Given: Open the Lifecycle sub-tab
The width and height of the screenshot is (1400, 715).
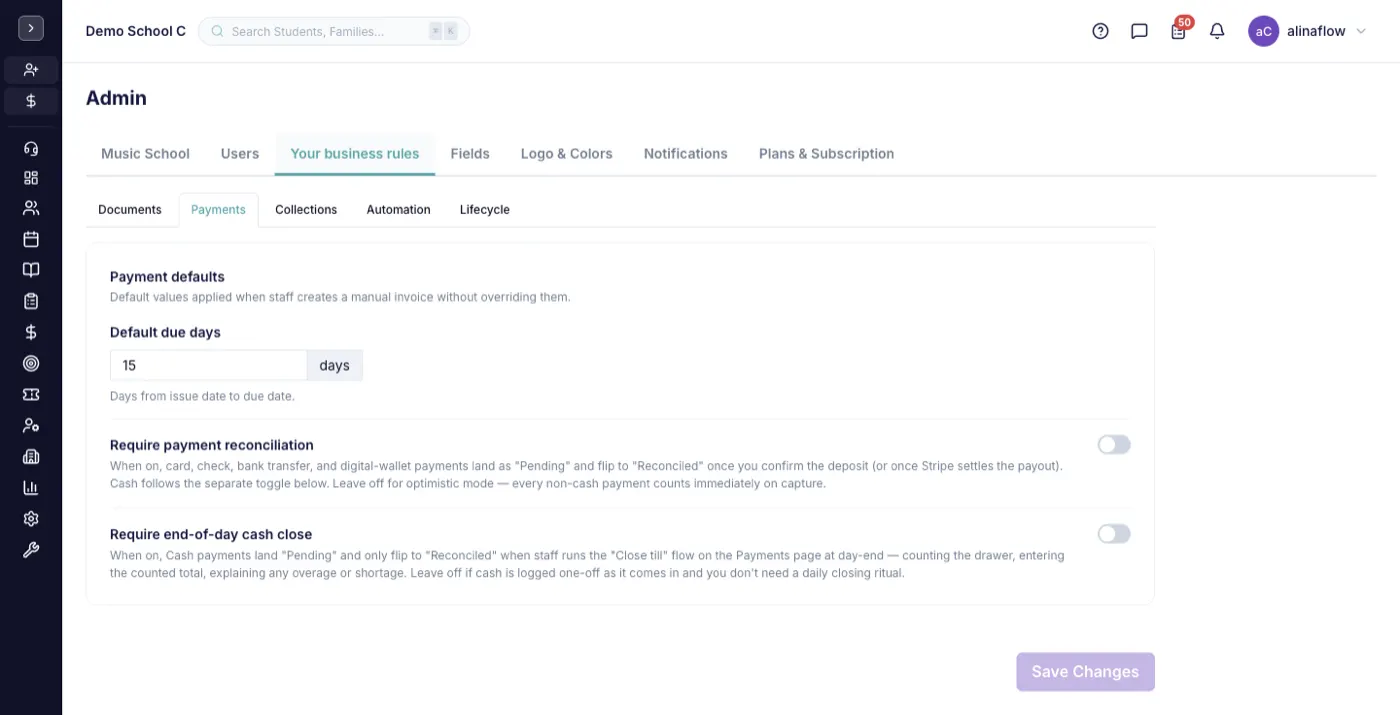Looking at the screenshot, I should pyautogui.click(x=485, y=210).
